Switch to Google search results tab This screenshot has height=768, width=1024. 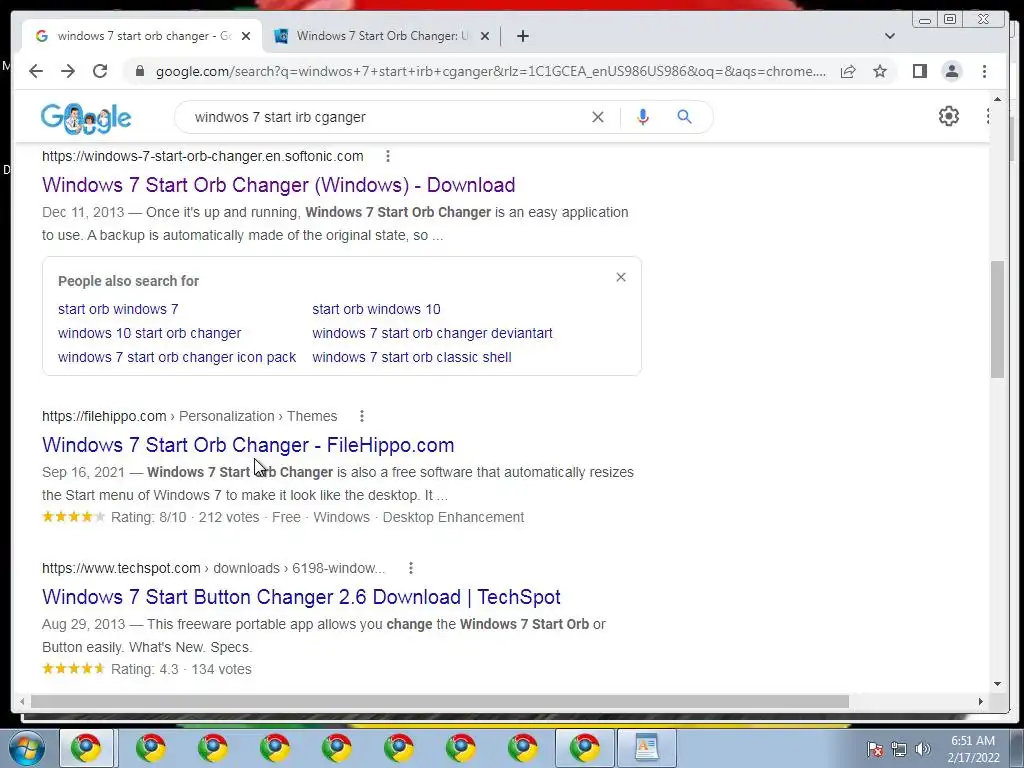click(x=142, y=36)
